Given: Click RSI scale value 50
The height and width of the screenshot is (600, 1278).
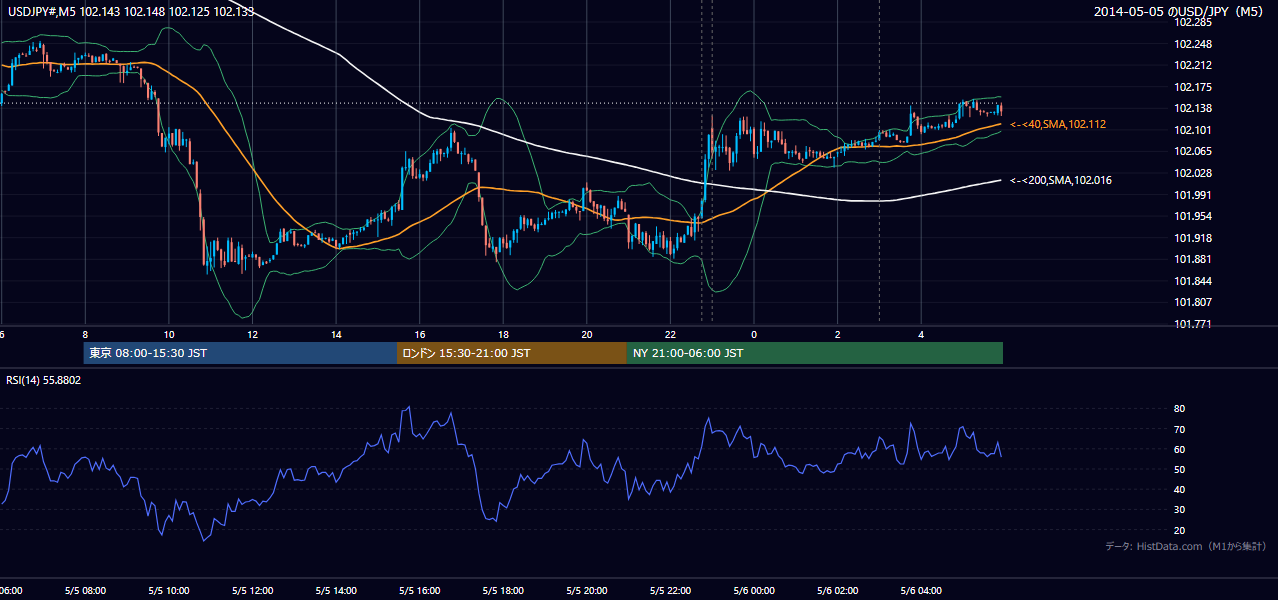Looking at the screenshot, I should point(1179,469).
